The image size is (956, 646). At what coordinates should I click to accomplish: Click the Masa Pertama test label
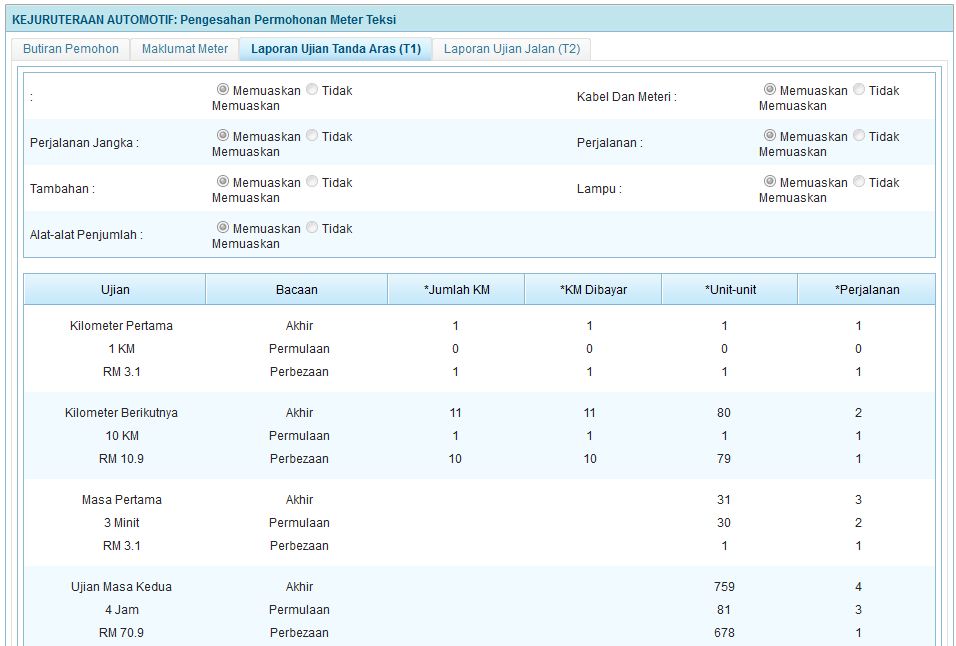pyautogui.click(x=121, y=500)
